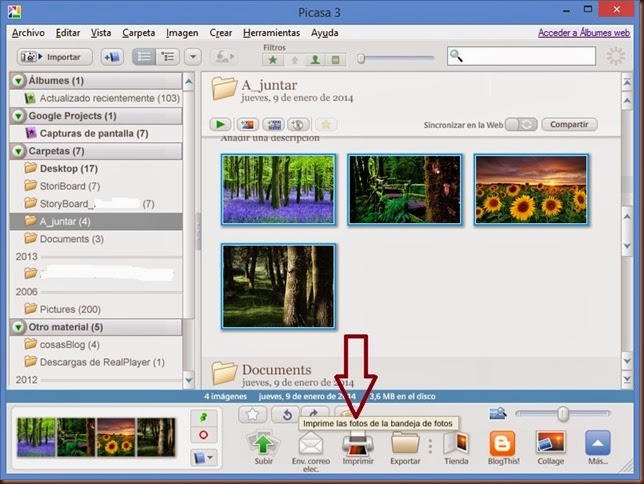Open the add-to-album dropdown in tray

204,457
